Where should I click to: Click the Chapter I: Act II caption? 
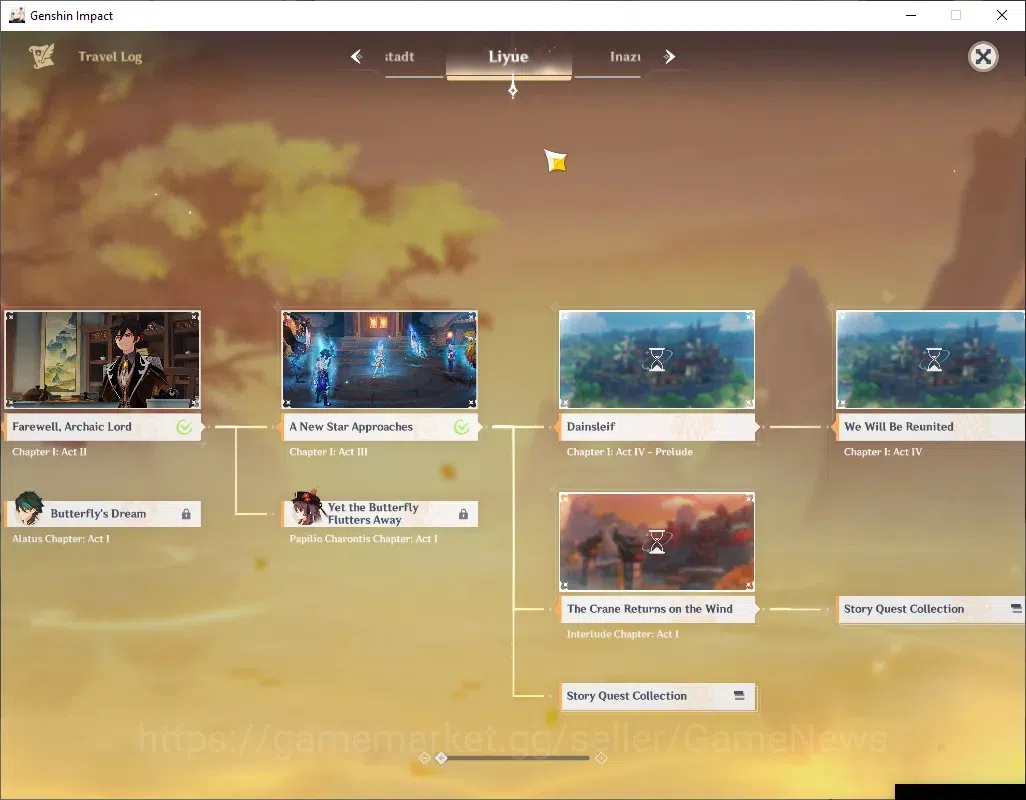click(50, 452)
